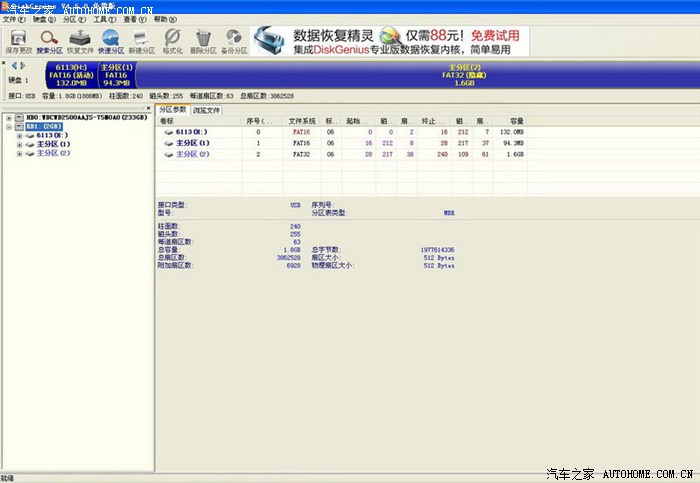
Task: Click the 新建分区 (New Partition) icon
Action: [142, 40]
